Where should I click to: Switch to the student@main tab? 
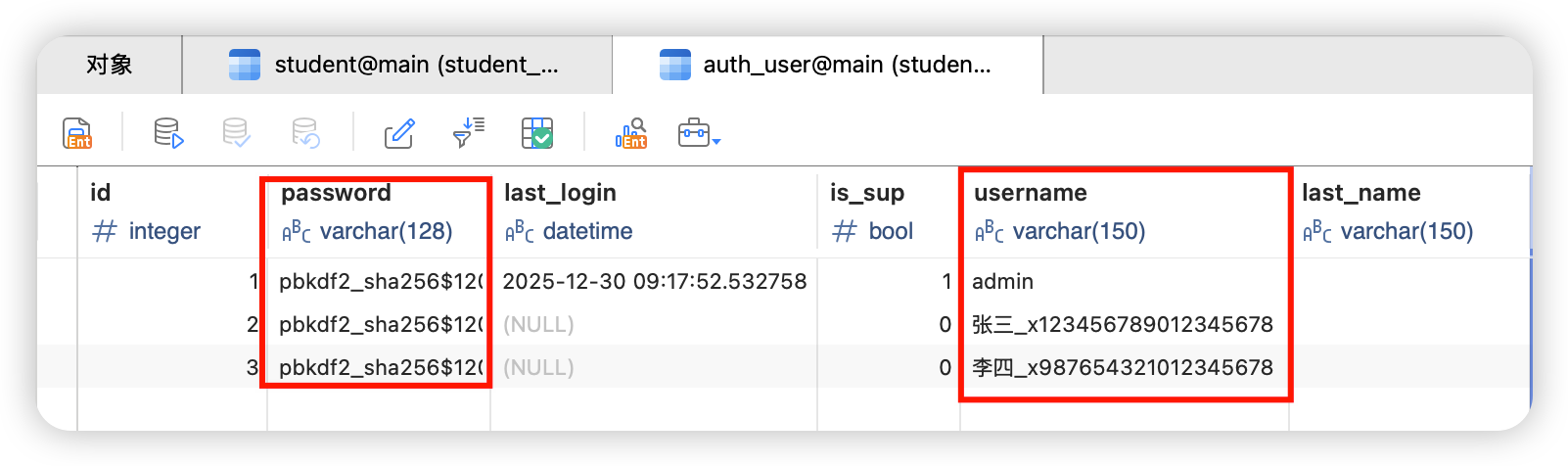[396, 65]
